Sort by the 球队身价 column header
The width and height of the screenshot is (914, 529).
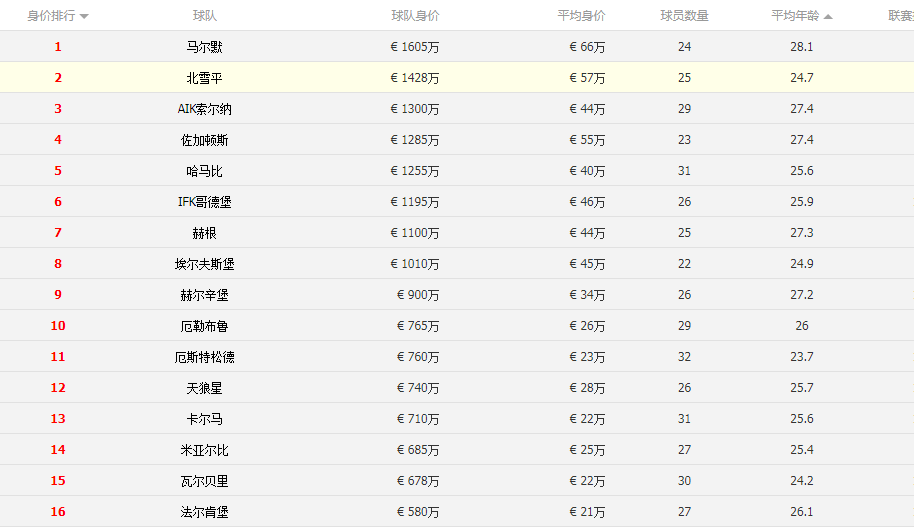(x=414, y=16)
